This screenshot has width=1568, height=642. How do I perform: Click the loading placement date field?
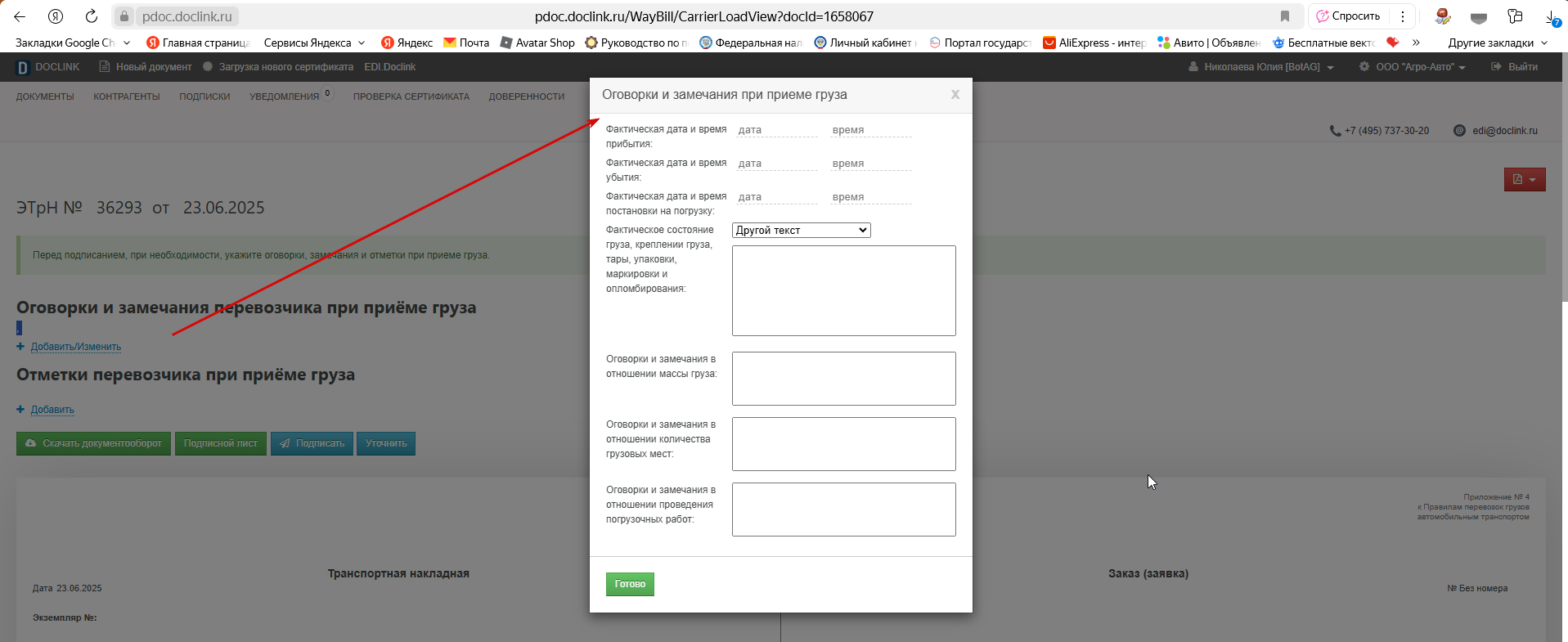[776, 197]
